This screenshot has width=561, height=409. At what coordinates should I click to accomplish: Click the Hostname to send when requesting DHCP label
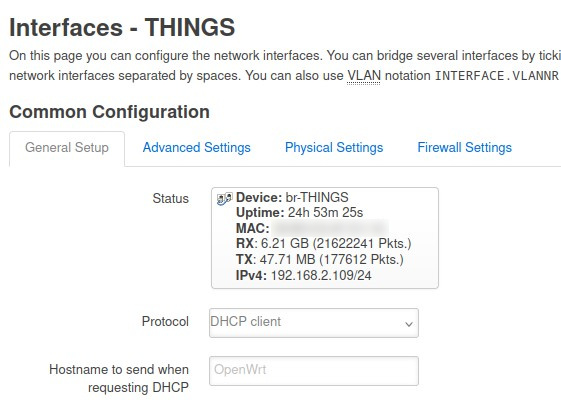click(x=119, y=378)
